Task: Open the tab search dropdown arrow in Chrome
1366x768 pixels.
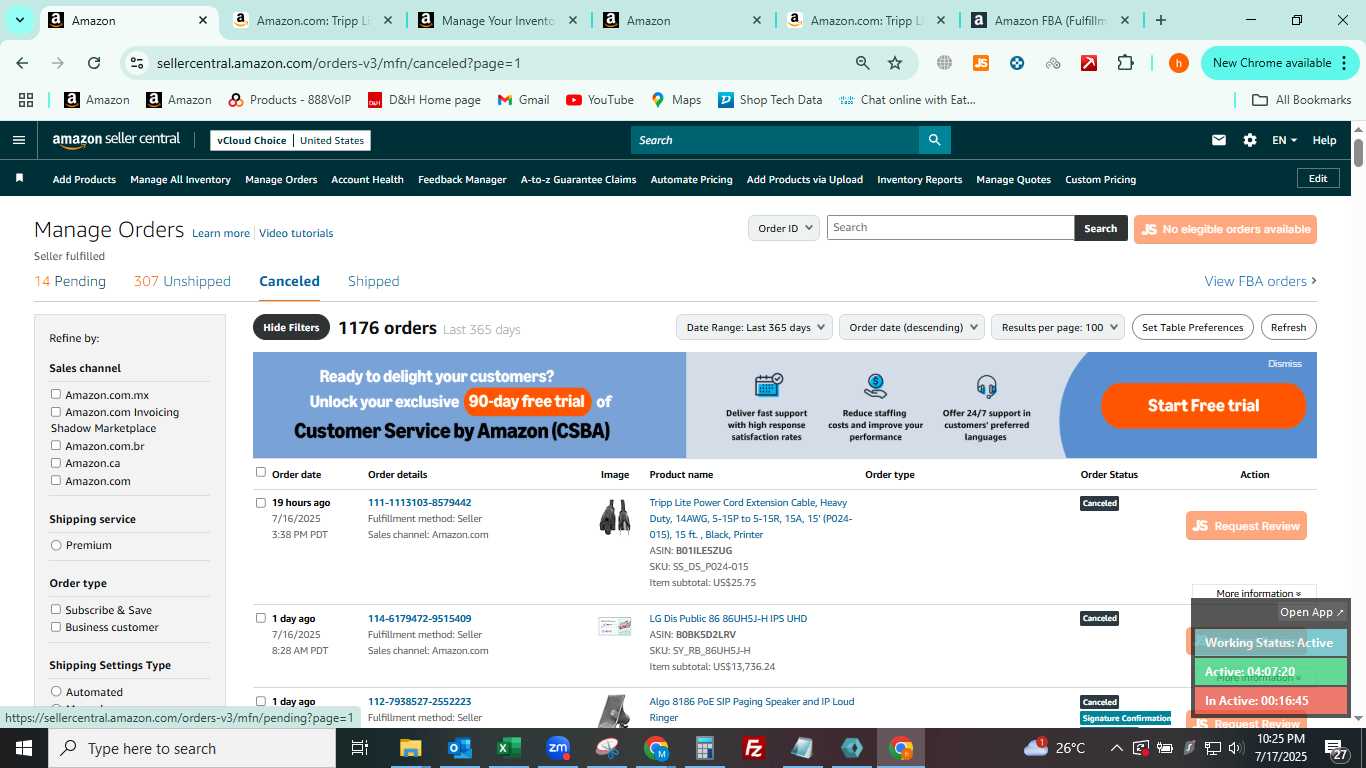Action: coord(19,20)
